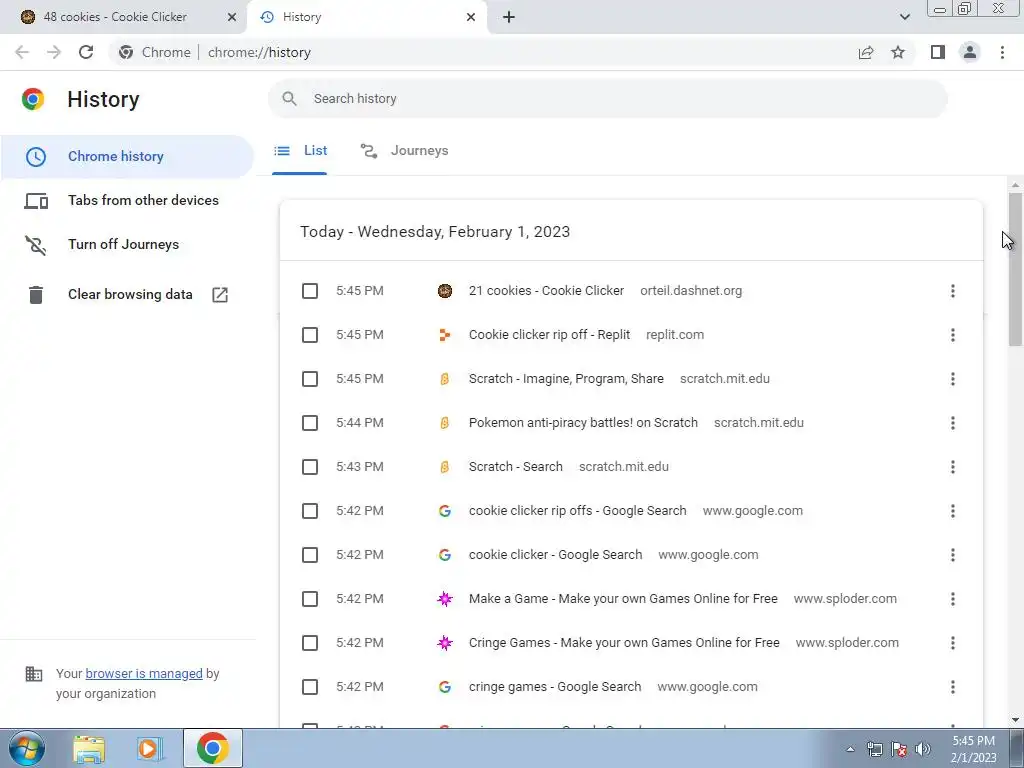Switch to the Journeys tab
Image resolution: width=1024 pixels, height=768 pixels.
coord(404,151)
